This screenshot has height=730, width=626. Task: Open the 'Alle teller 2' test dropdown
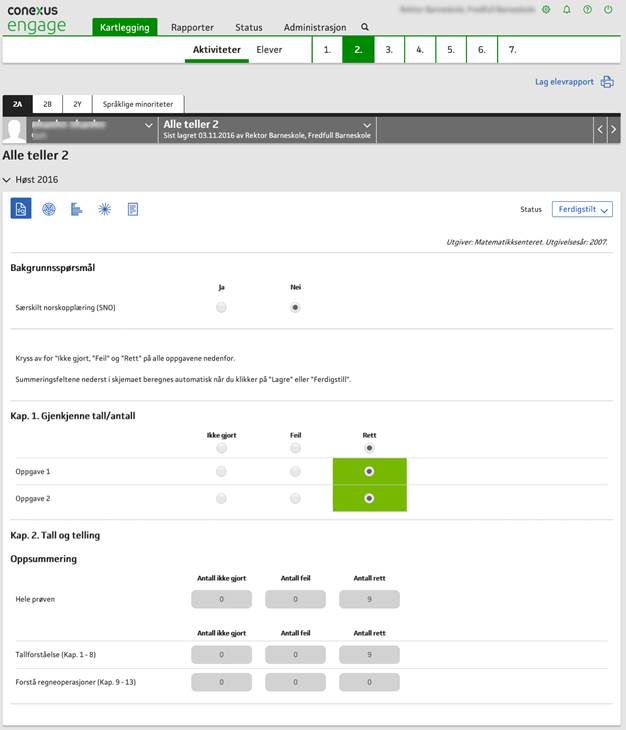(x=367, y=125)
